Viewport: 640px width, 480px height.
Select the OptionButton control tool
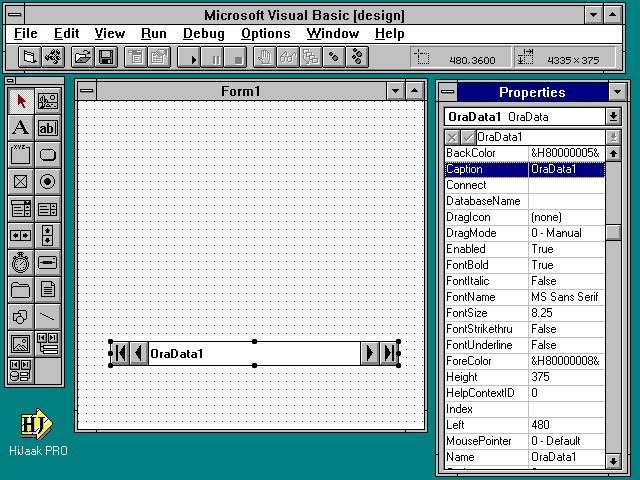pos(47,182)
